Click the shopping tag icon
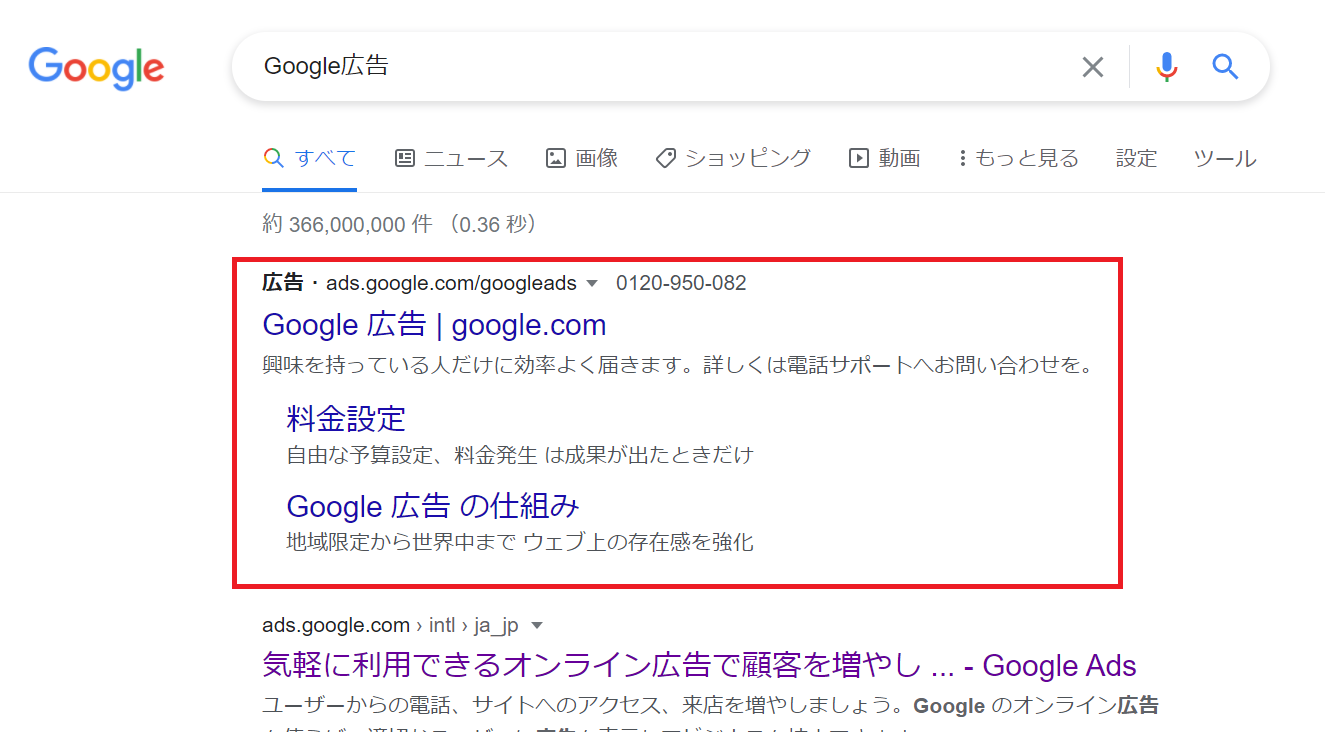This screenshot has height=732, width=1325. click(x=666, y=158)
